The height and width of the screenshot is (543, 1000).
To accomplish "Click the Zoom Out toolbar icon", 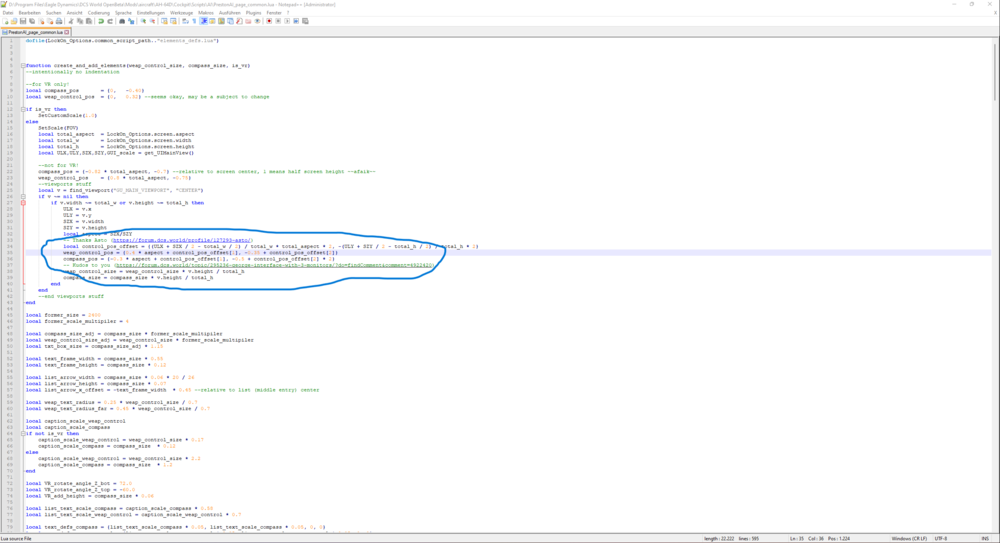I will [x=152, y=21].
